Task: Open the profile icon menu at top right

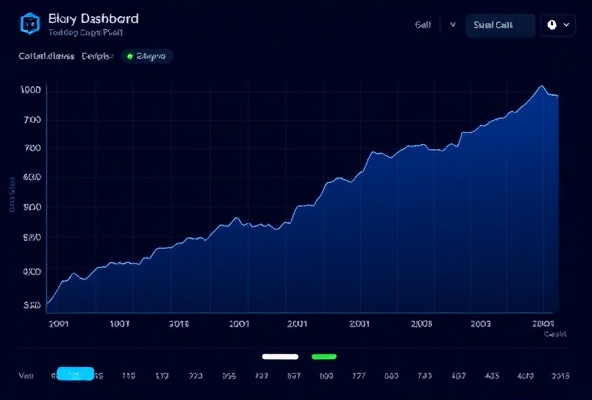Action: coord(552,25)
